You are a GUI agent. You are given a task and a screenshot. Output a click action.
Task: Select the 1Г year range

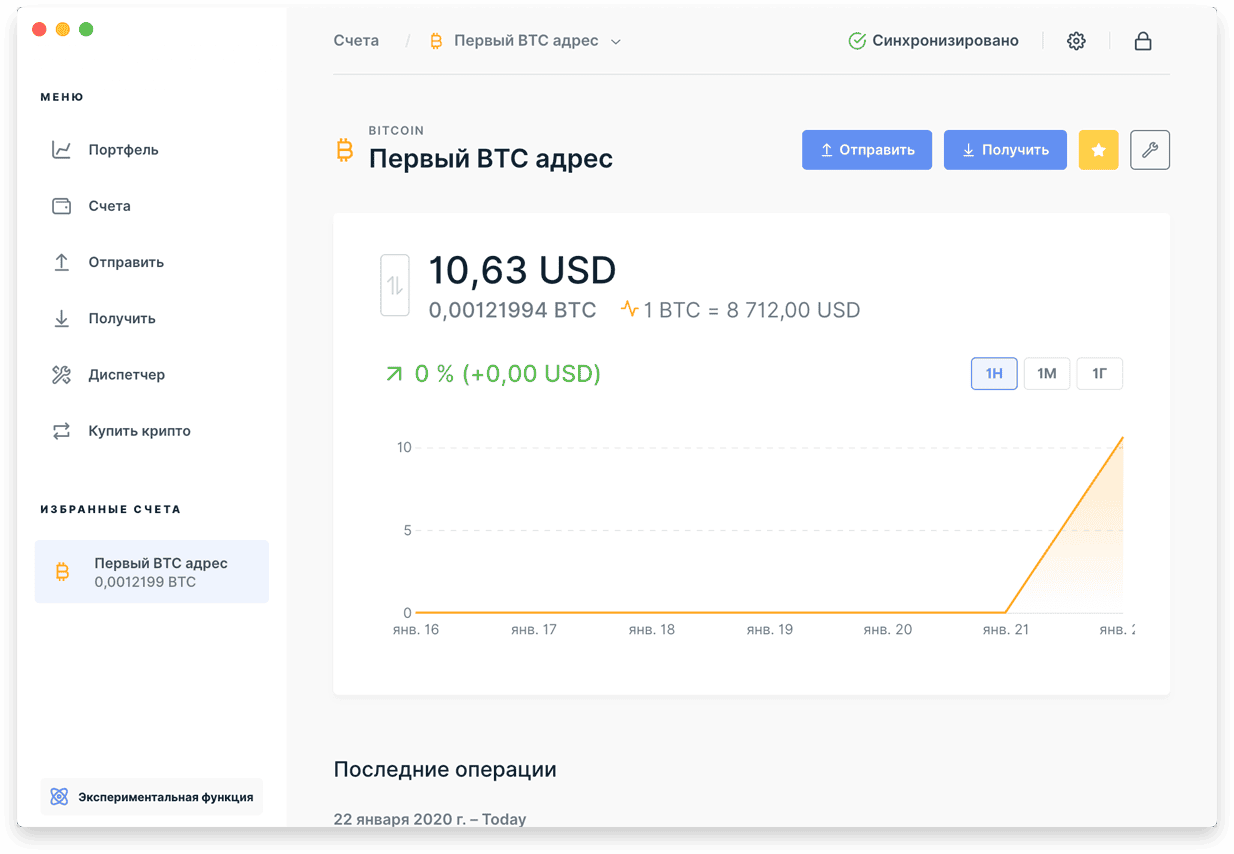(x=1099, y=374)
